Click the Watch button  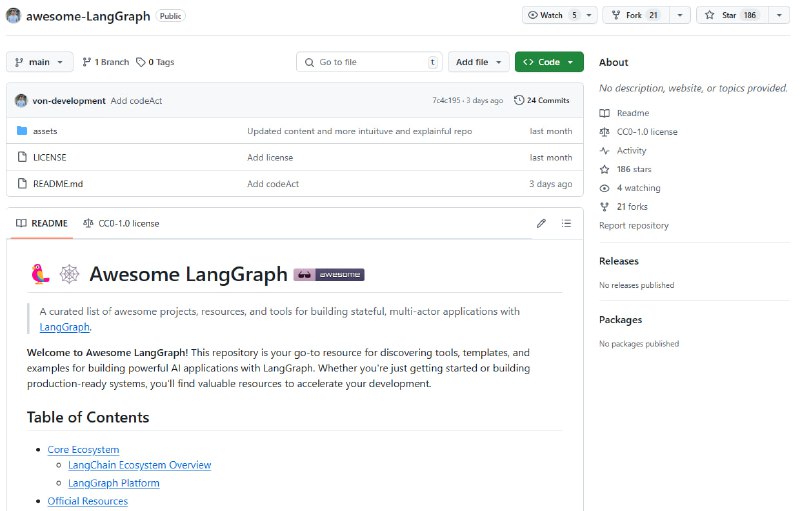[x=553, y=15]
